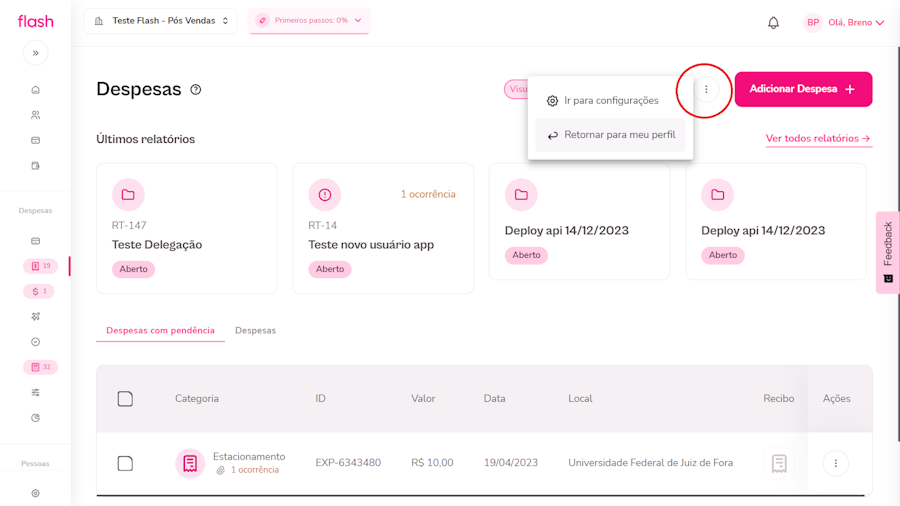The height and width of the screenshot is (506, 900).
Task: Click the sidebar icon with badge 19
Action: (40, 266)
